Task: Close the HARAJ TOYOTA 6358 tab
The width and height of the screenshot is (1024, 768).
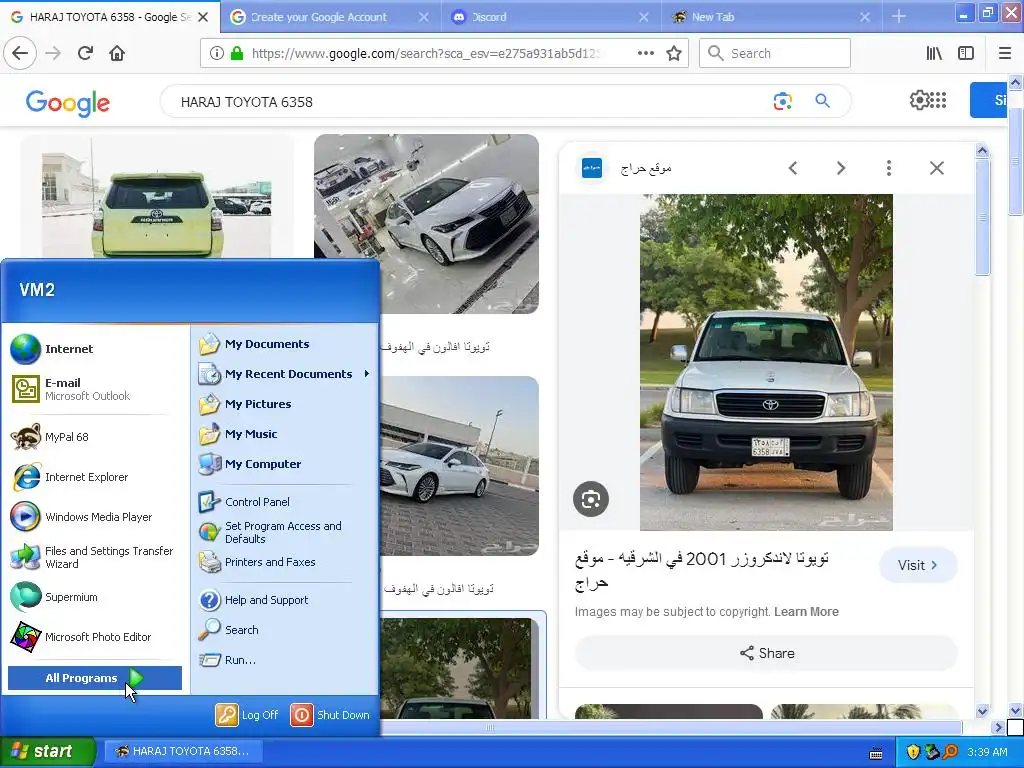Action: coord(203,17)
